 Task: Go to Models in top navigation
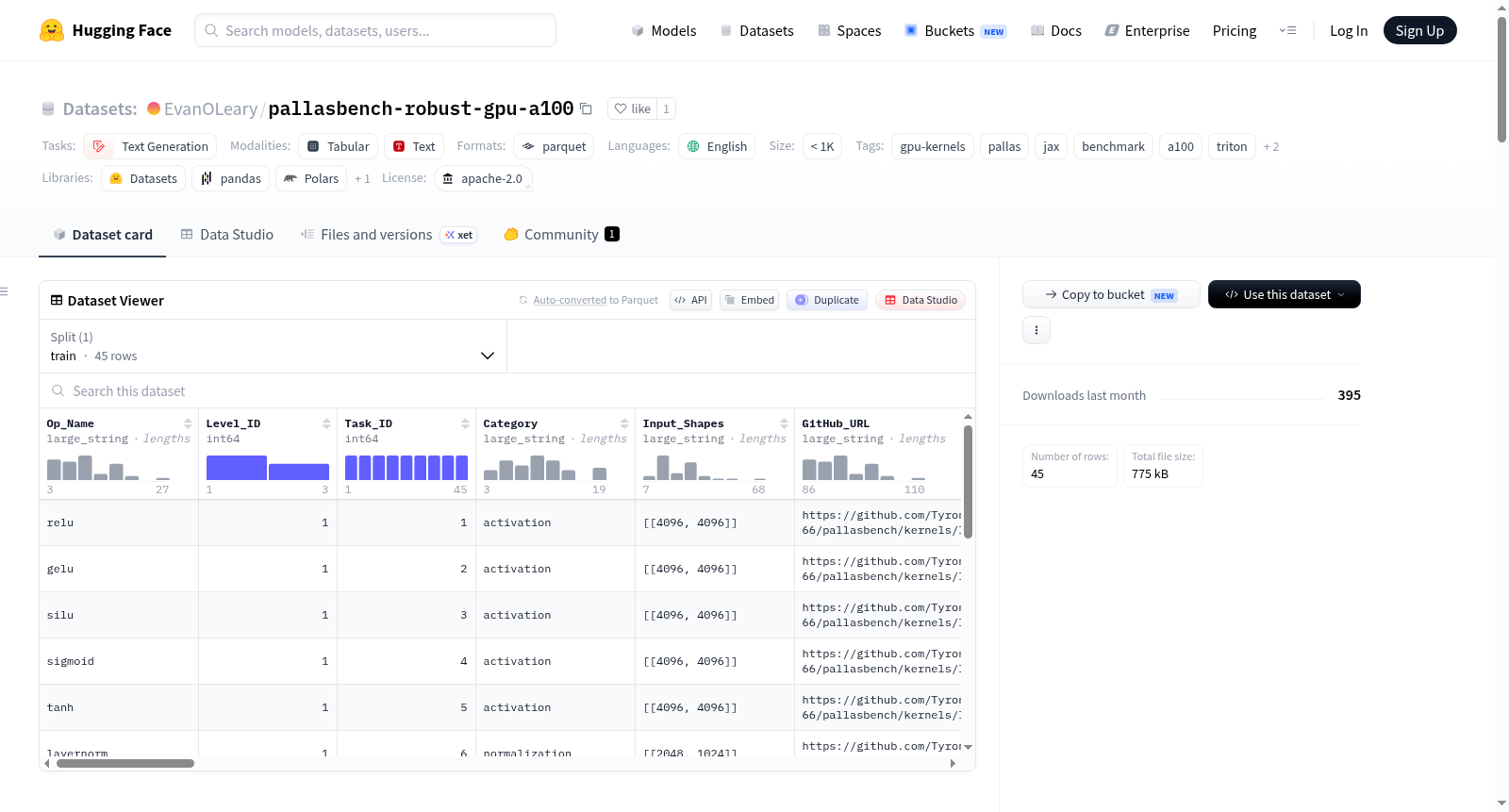(x=664, y=30)
